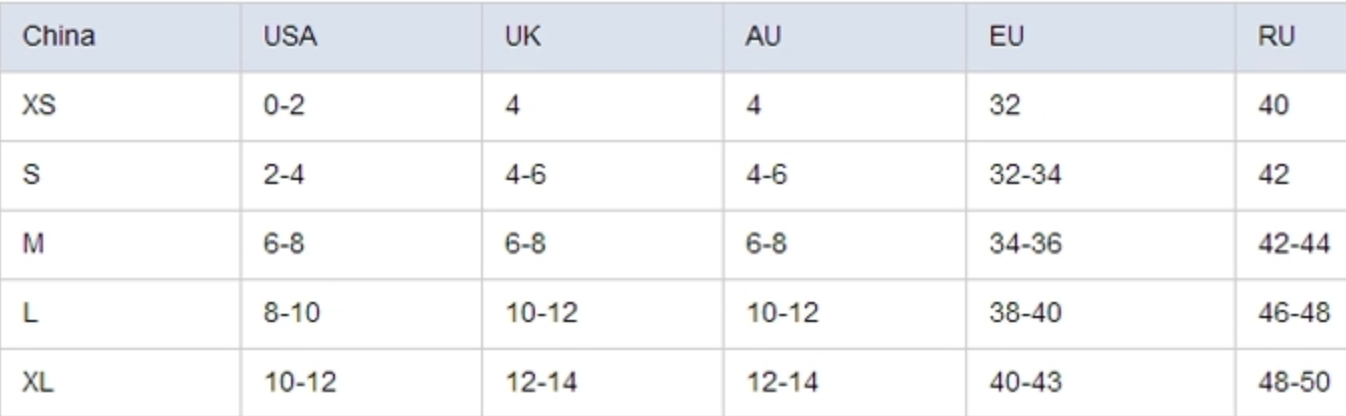Select RU size 48-50 cell

1291,382
